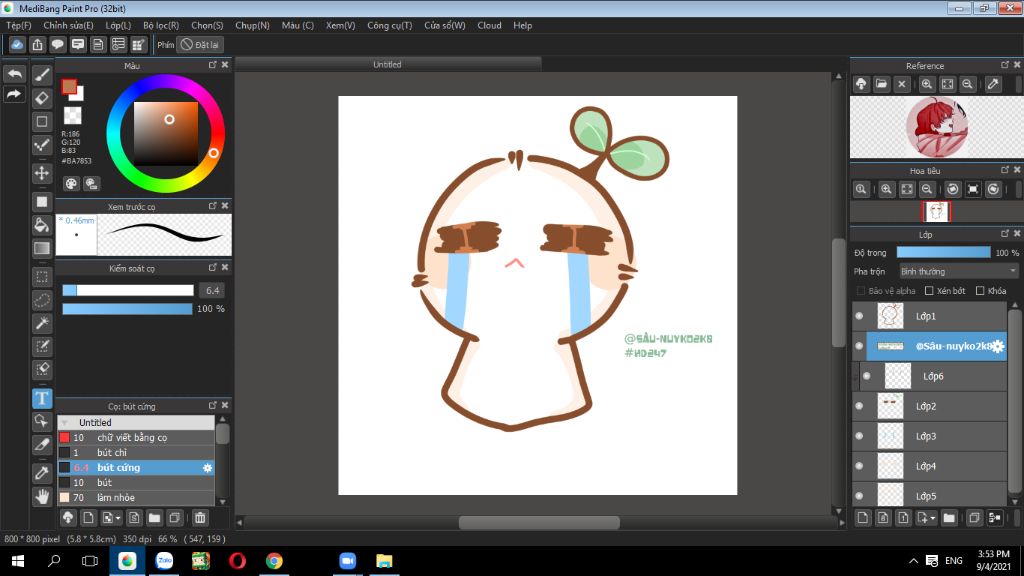Image resolution: width=1024 pixels, height=576 pixels.
Task: Open File Explorer from the taskbar
Action: pos(384,561)
